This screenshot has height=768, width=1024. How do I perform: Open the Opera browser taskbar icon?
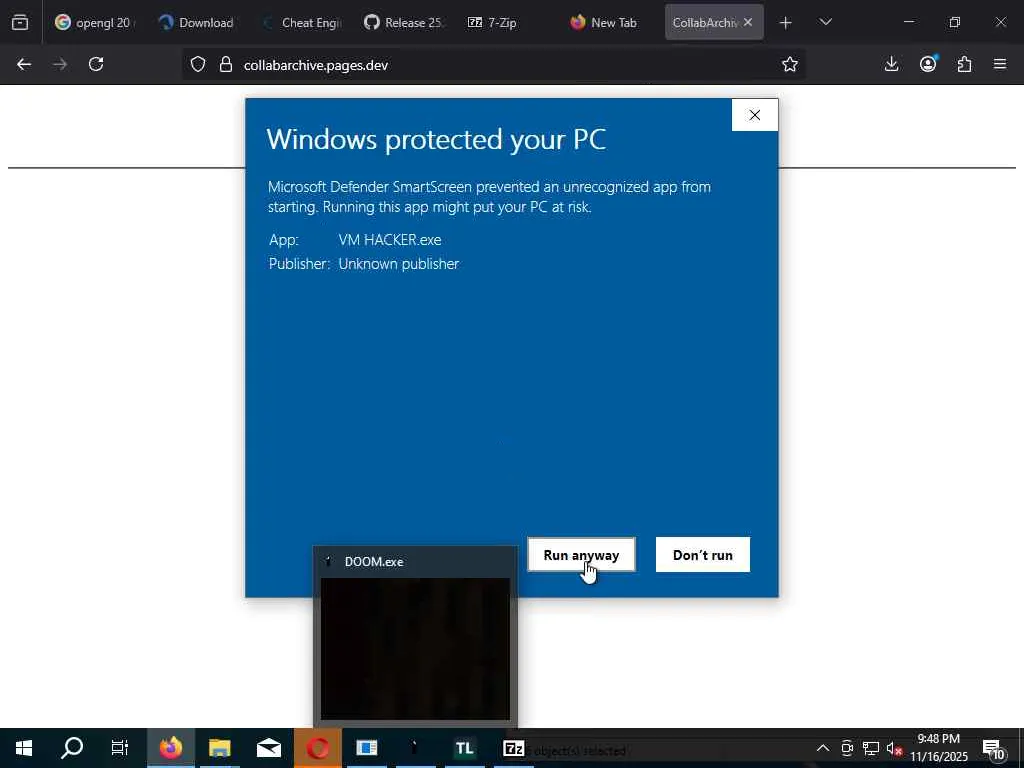point(317,748)
